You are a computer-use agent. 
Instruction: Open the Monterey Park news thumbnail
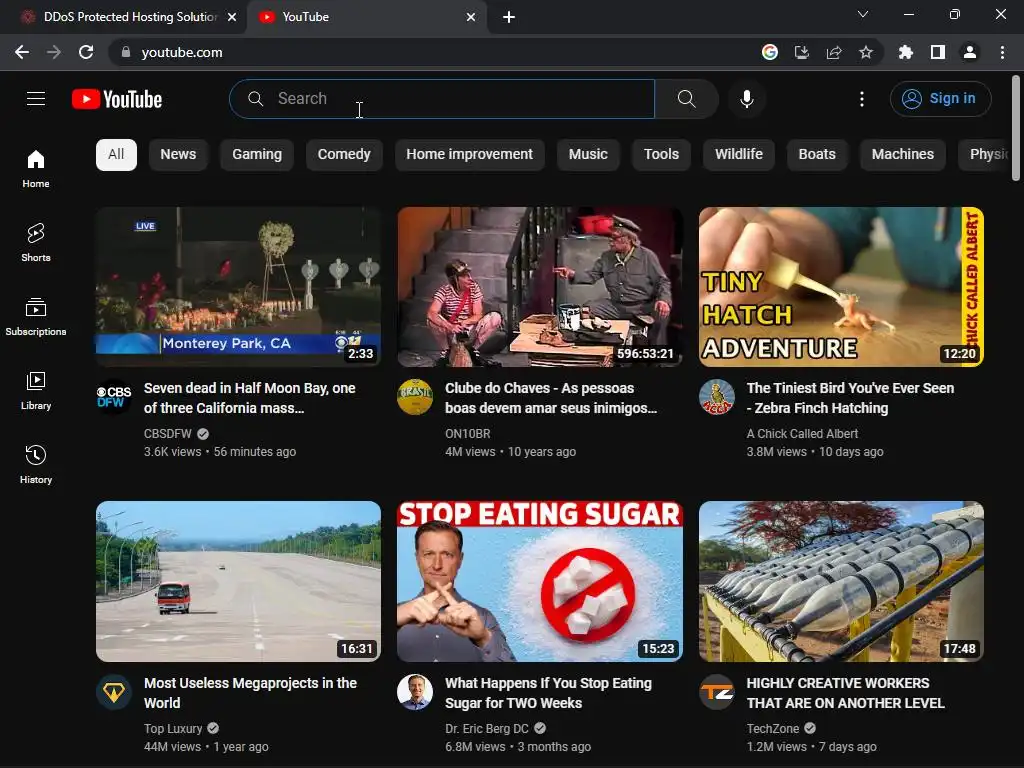[x=238, y=287]
